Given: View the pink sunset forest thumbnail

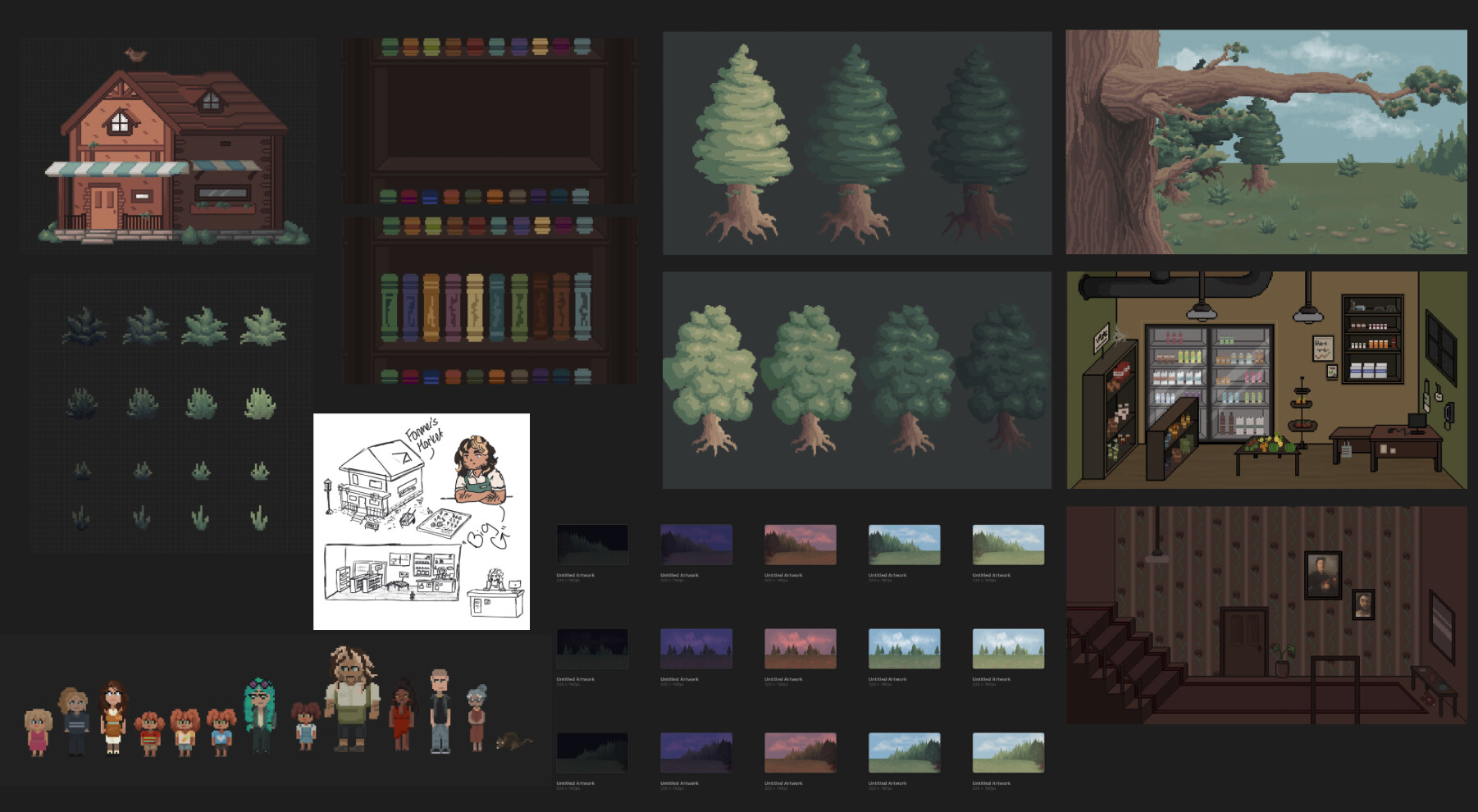Looking at the screenshot, I should [x=800, y=543].
